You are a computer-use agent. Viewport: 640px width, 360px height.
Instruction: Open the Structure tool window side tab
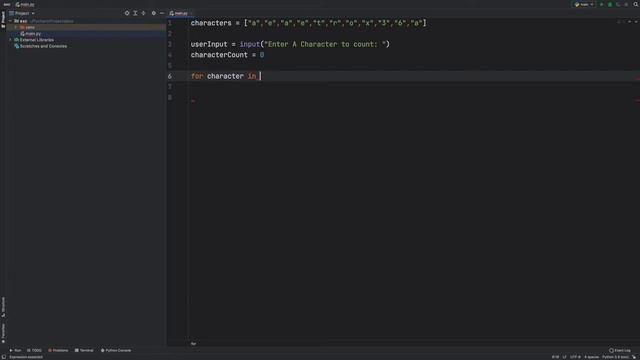point(3,307)
